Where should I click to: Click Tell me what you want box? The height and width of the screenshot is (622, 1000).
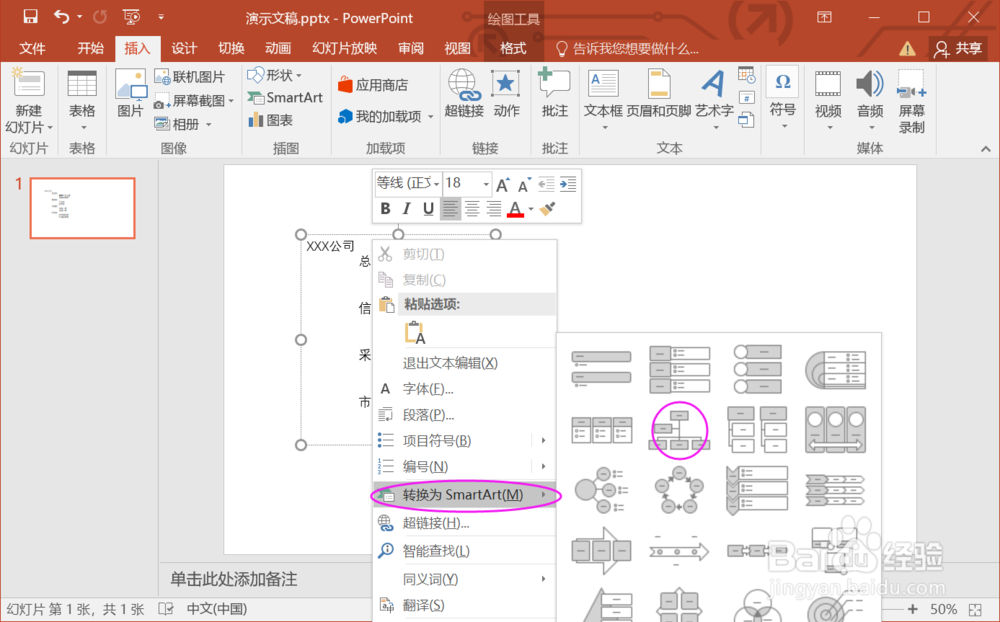(628, 48)
